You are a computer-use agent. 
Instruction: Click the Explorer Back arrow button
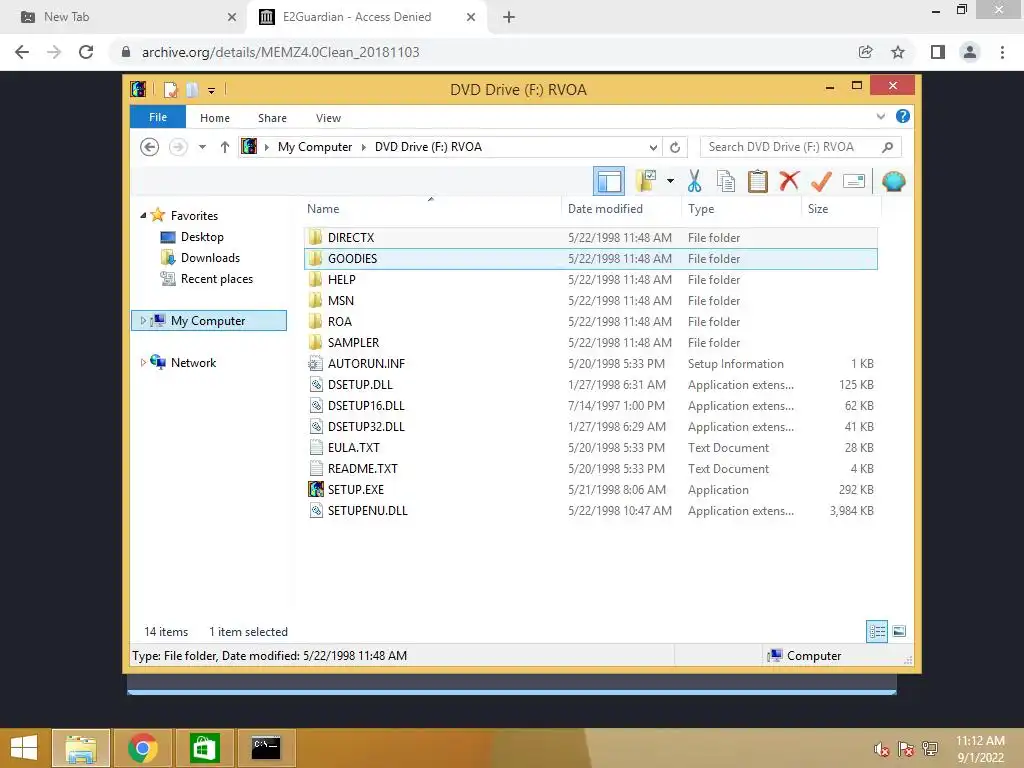pyautogui.click(x=150, y=147)
